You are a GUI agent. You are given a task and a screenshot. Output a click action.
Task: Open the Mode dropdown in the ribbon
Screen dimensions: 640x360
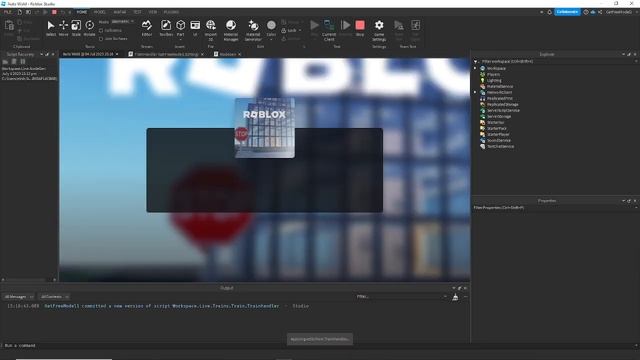122,21
